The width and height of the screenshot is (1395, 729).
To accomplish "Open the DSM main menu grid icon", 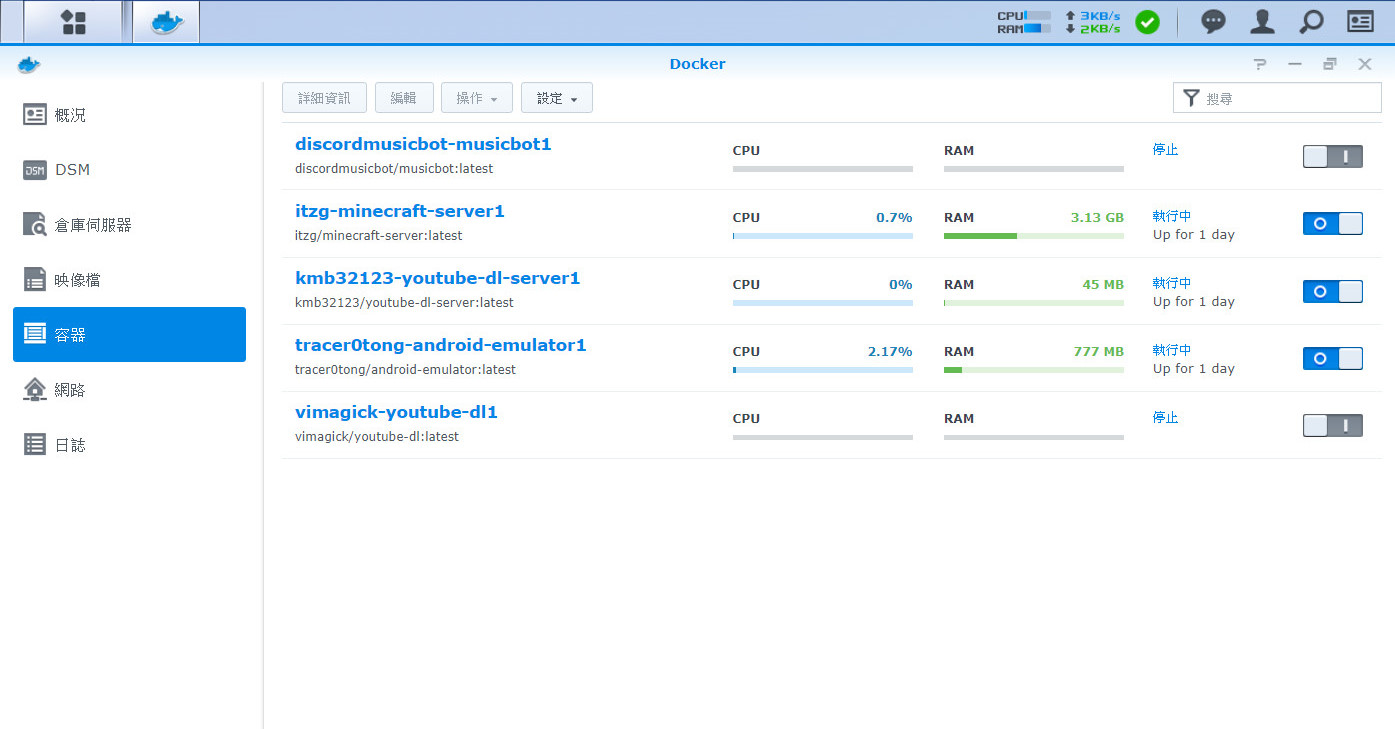I will 73,22.
